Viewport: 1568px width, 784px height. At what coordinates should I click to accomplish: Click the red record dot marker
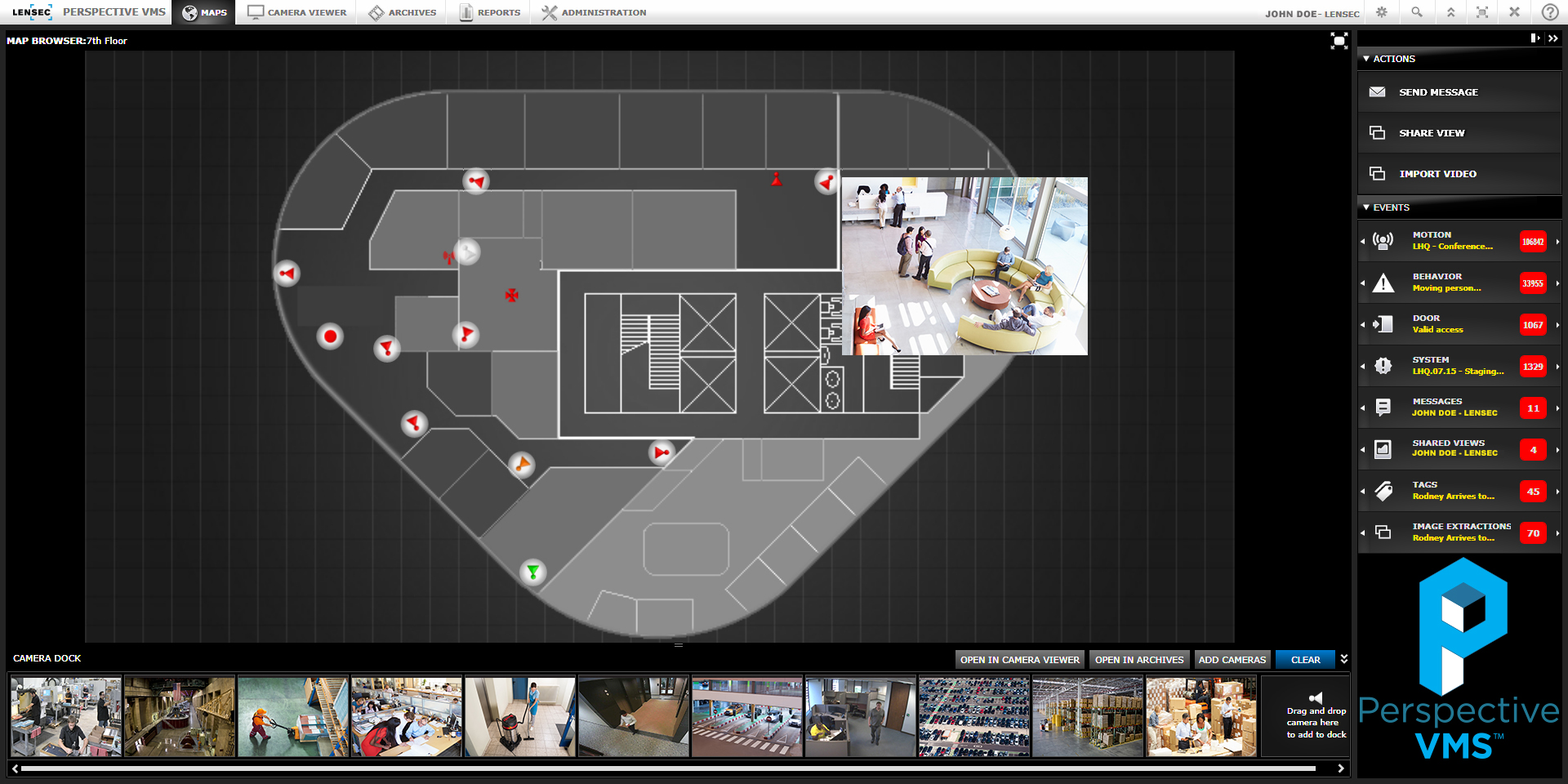330,336
